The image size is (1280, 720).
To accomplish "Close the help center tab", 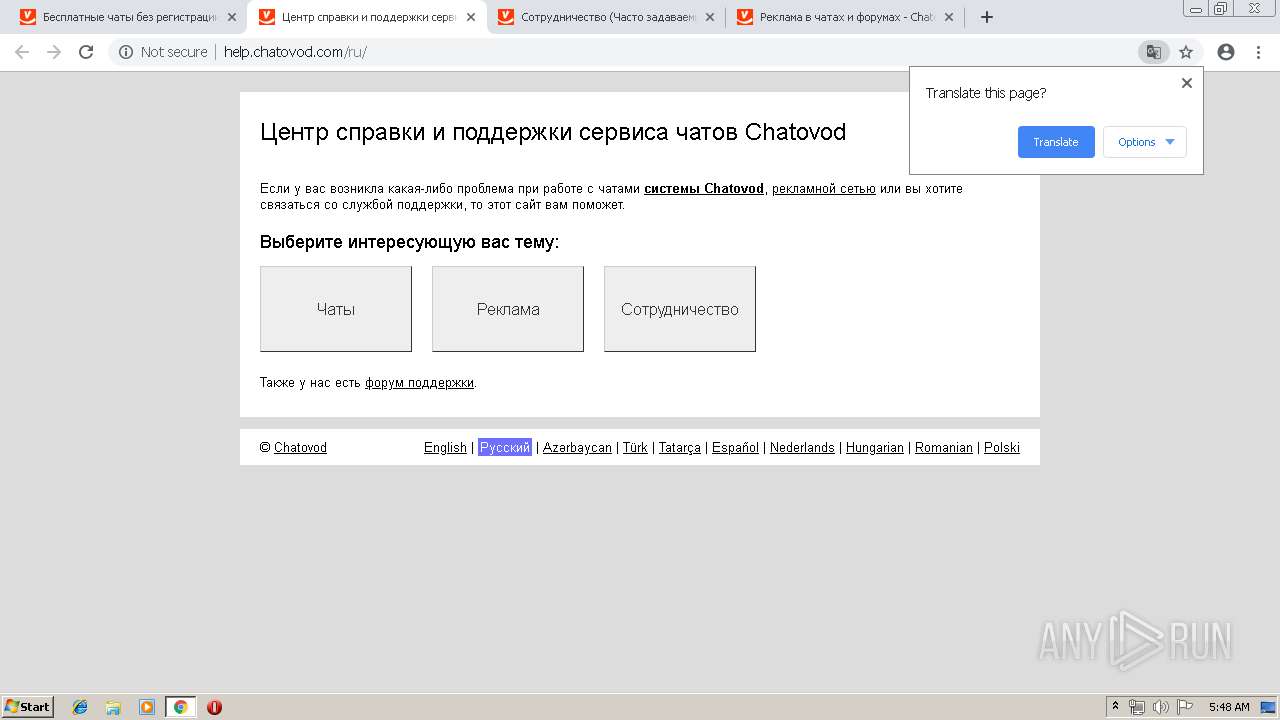I will pos(471,17).
